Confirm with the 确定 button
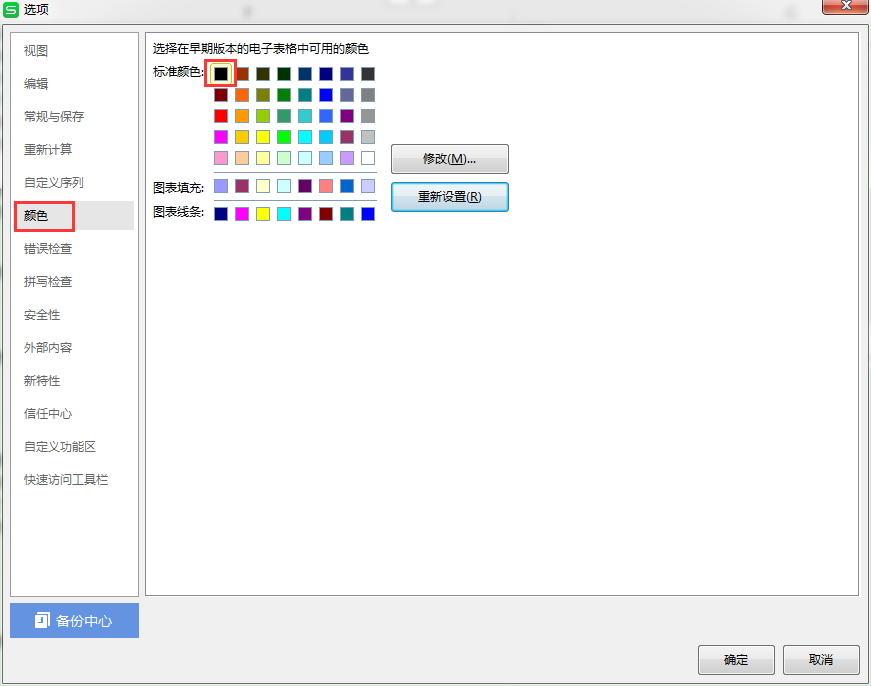This screenshot has width=871, height=686. [x=736, y=660]
